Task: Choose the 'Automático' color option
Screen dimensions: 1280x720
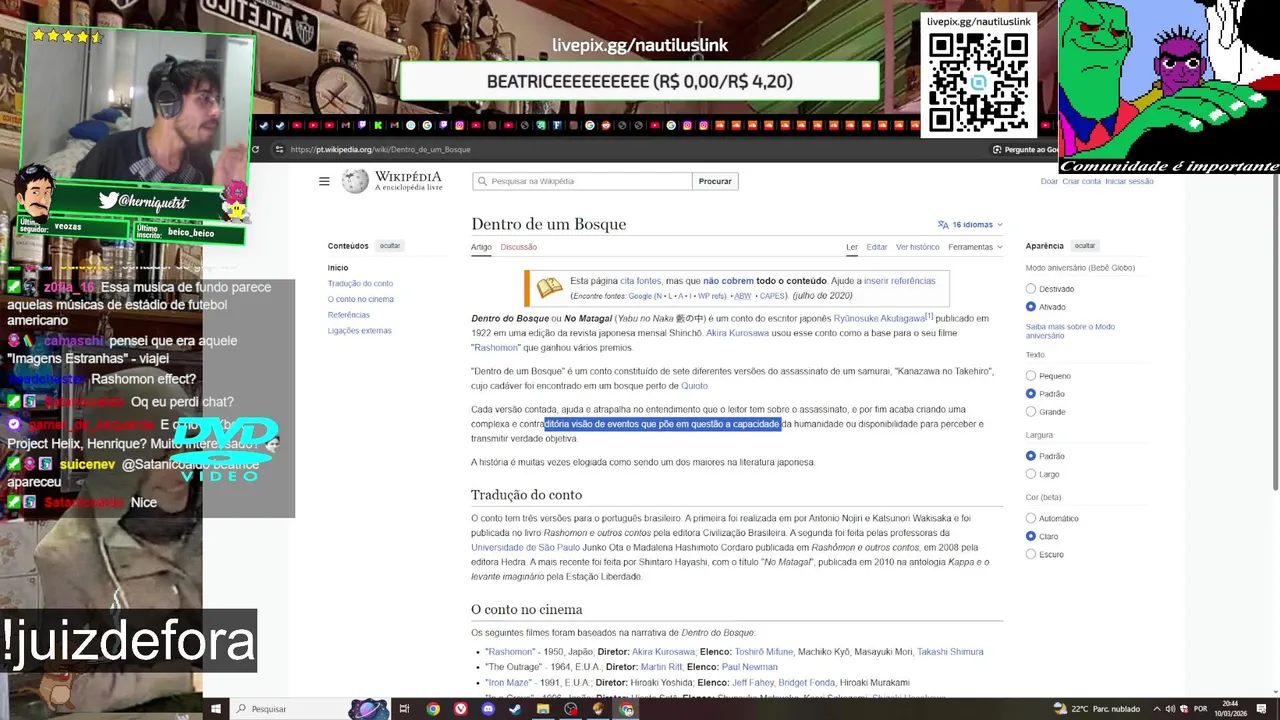Action: click(x=1031, y=518)
